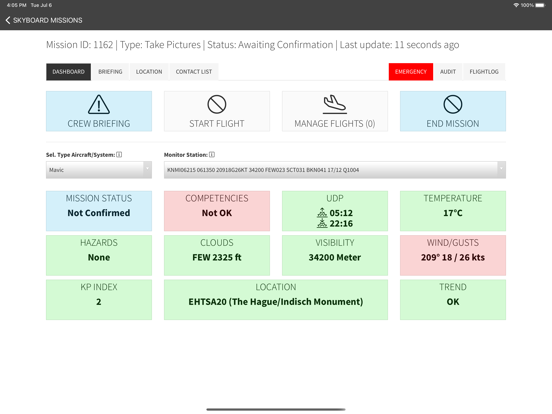This screenshot has height=414, width=552.
Task: Show info for Sel. Type Aircraft/System
Action: 119,155
